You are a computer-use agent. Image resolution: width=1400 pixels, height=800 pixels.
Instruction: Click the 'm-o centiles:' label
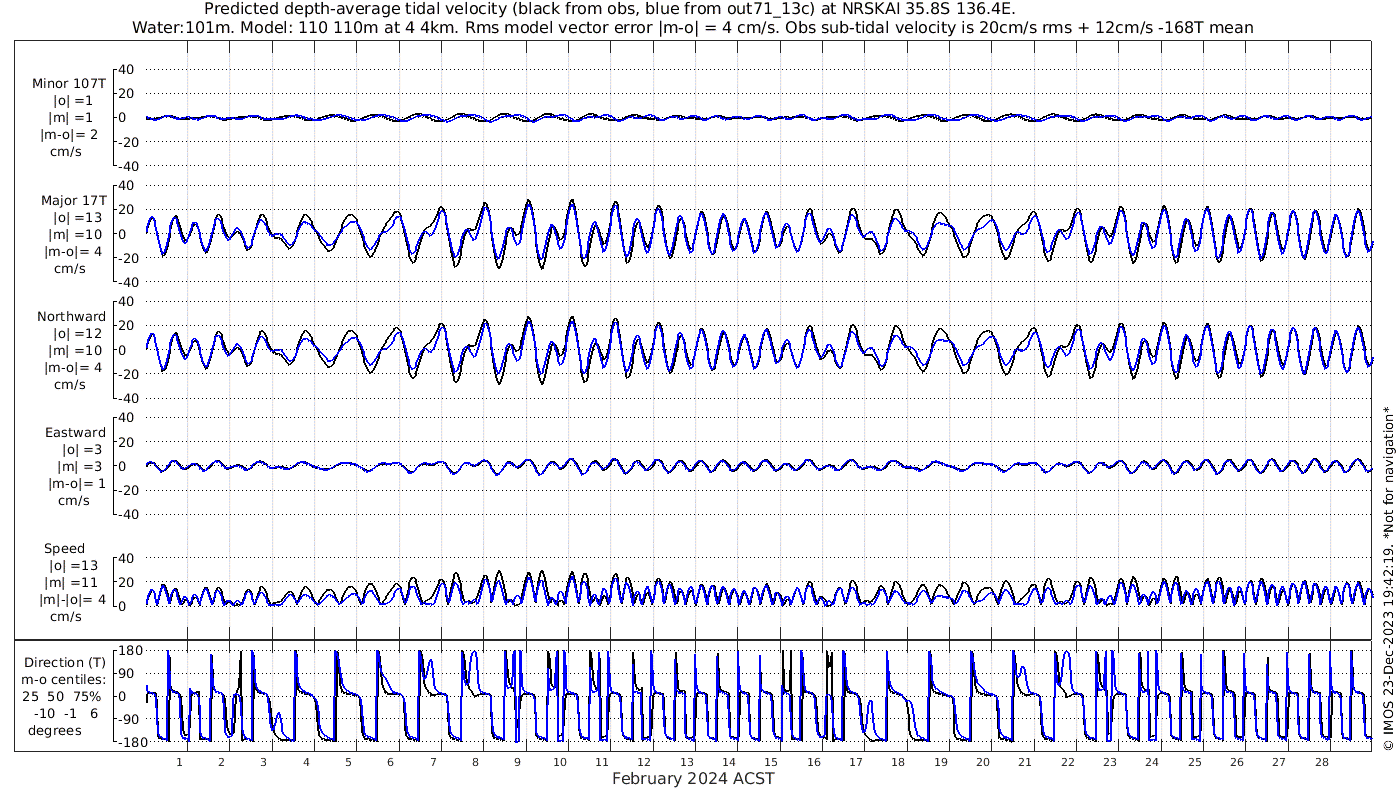66,680
